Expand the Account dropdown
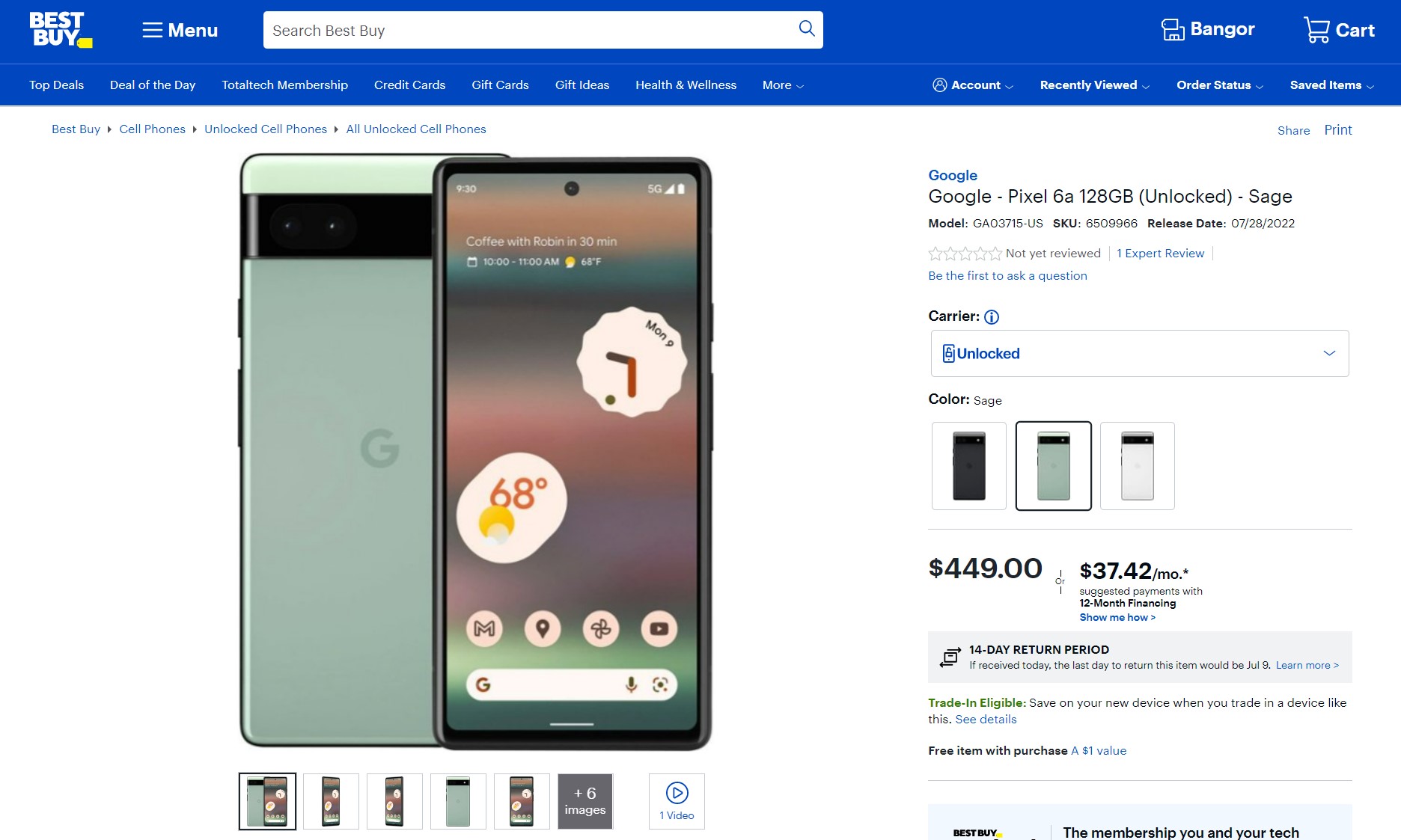The image size is (1401, 840). click(x=973, y=85)
